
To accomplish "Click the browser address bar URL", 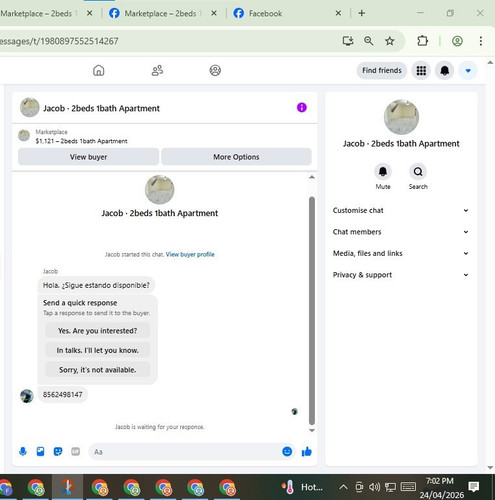I will (x=59, y=41).
